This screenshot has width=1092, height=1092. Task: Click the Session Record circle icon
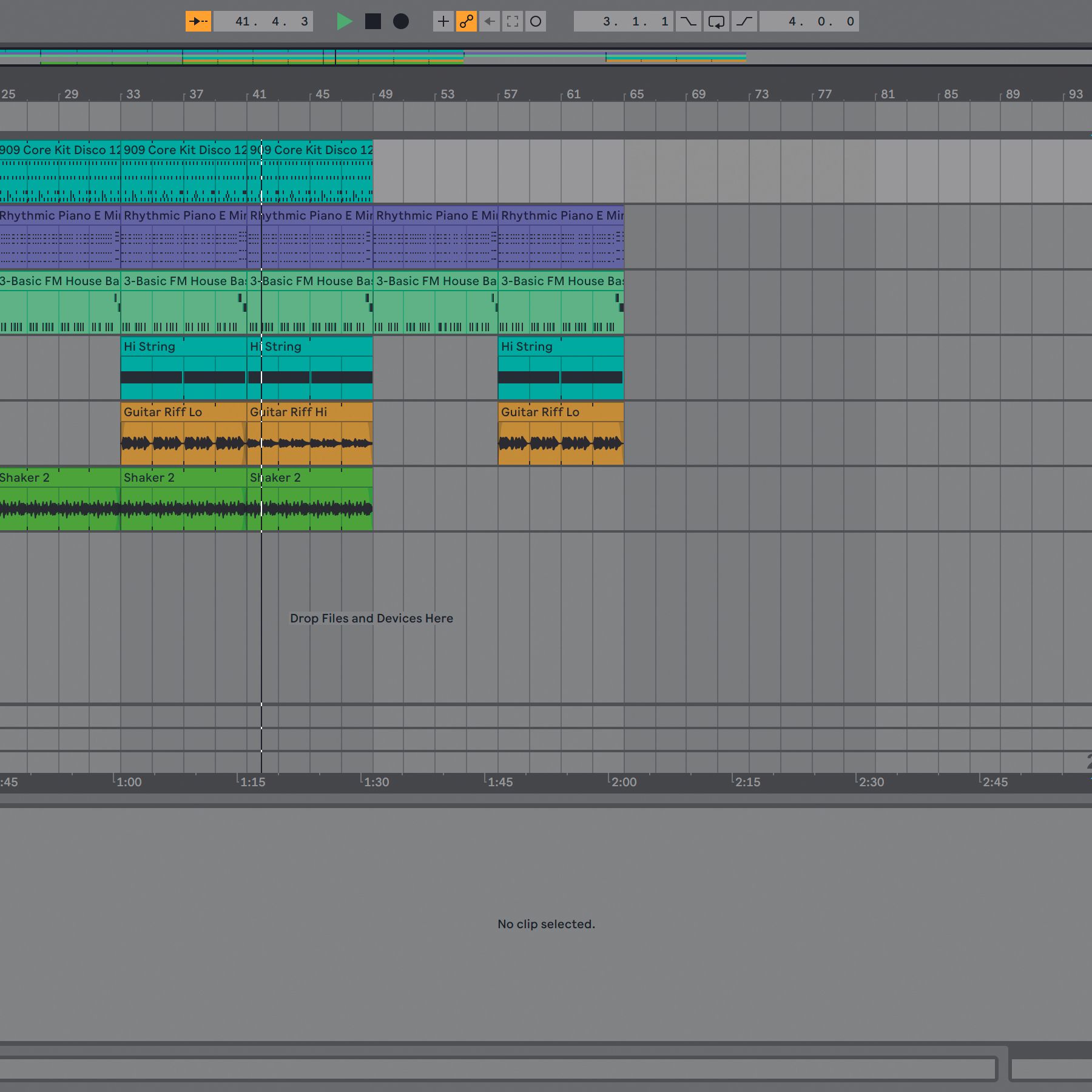[x=536, y=21]
